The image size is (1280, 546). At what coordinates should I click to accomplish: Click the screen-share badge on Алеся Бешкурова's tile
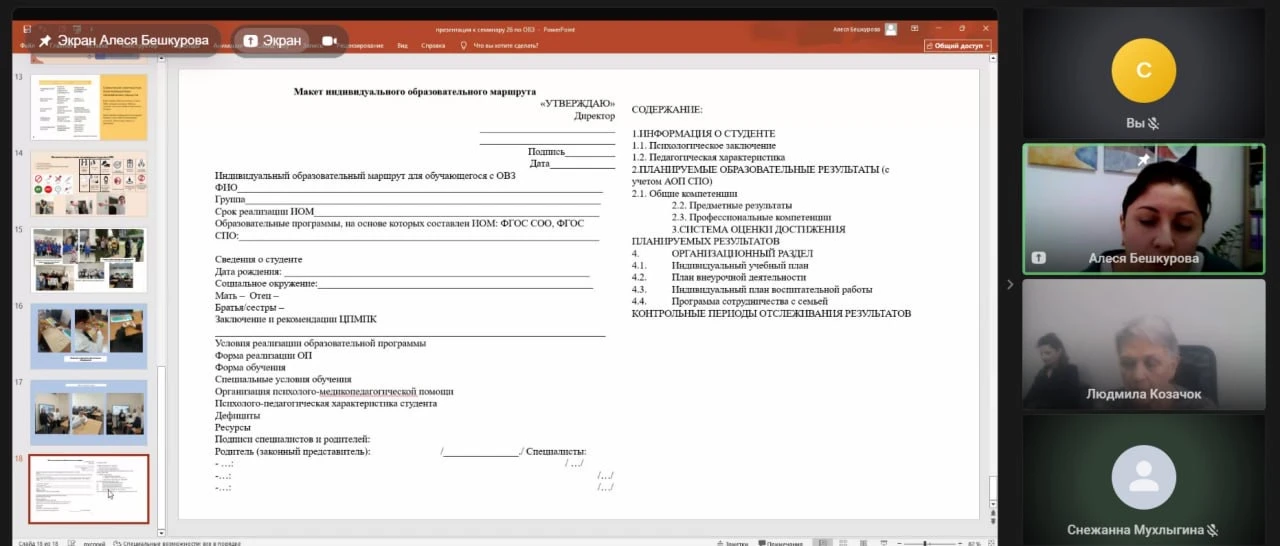[x=1039, y=257]
